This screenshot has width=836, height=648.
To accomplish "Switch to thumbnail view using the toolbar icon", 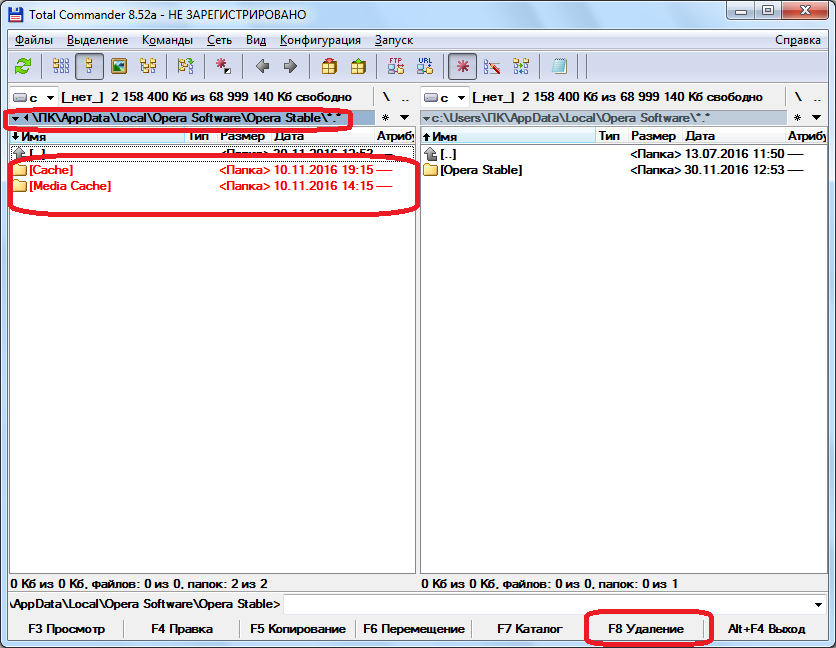I will tap(119, 66).
